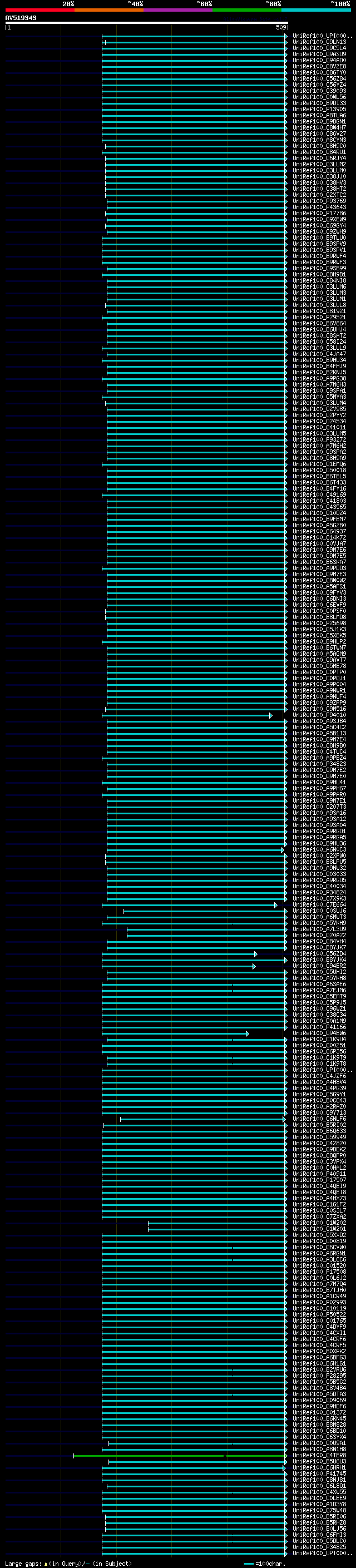Click the orange ~40% identity color segment
This screenshot has height=1568, width=356.
109,10
